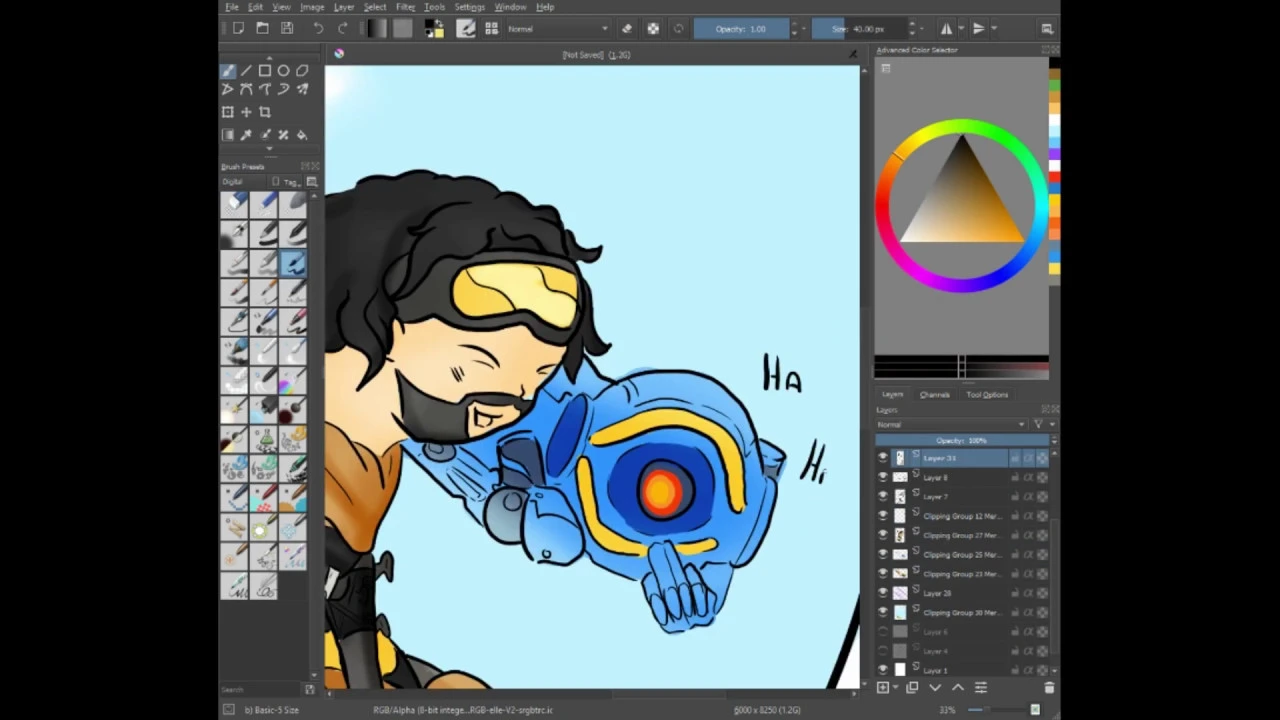The width and height of the screenshot is (1280, 720).
Task: Add a new paint layer
Action: 882,688
